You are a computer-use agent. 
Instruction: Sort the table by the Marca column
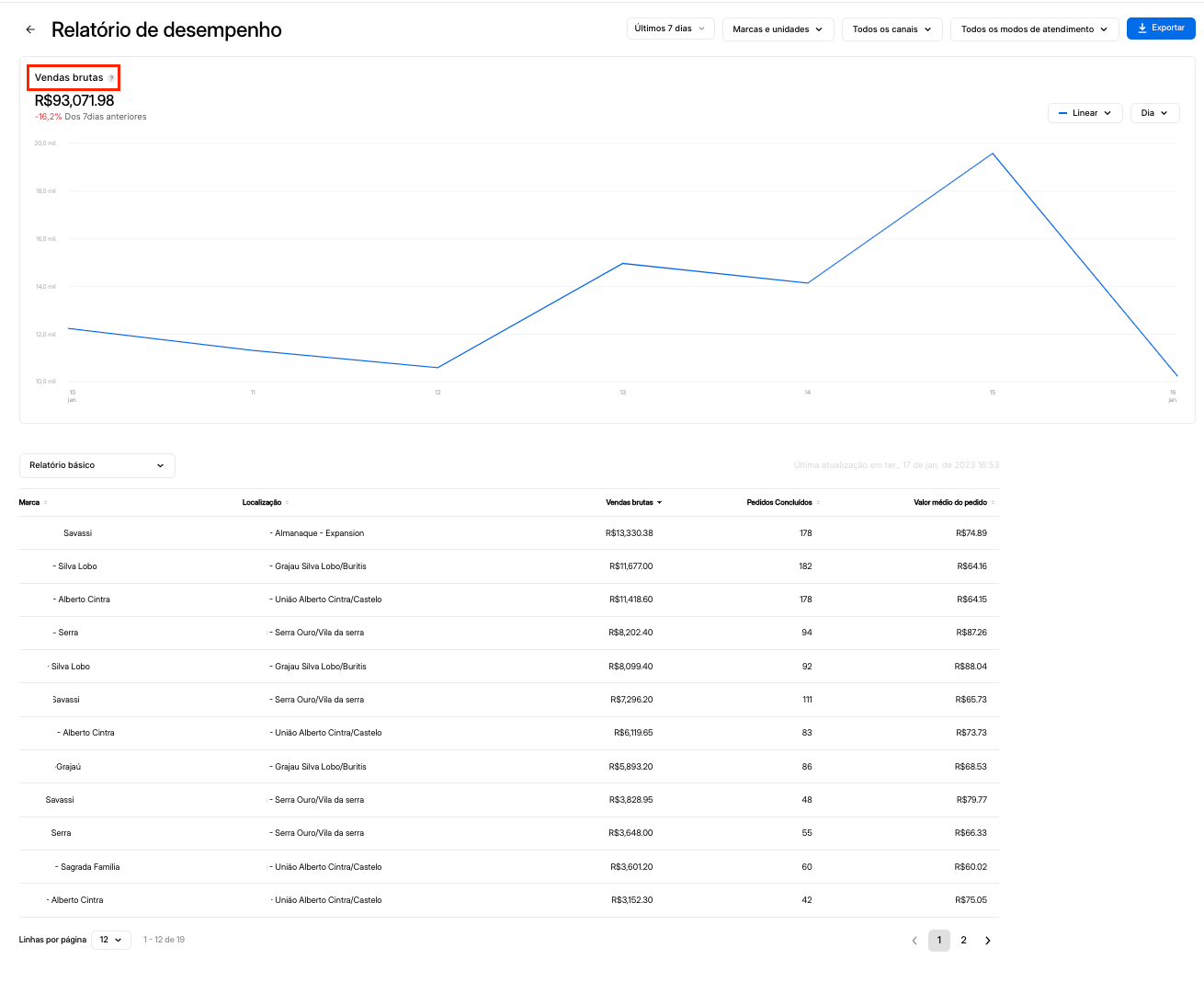(x=33, y=503)
